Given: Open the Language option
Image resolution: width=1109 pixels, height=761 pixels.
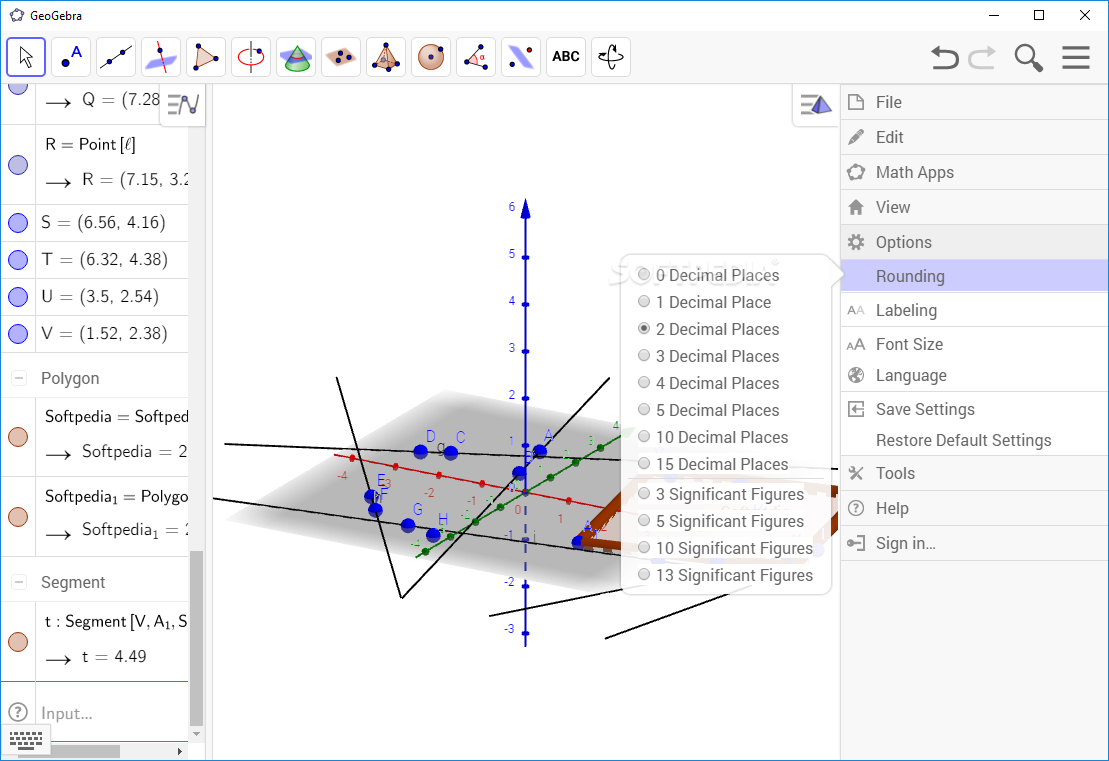Looking at the screenshot, I should [975, 376].
